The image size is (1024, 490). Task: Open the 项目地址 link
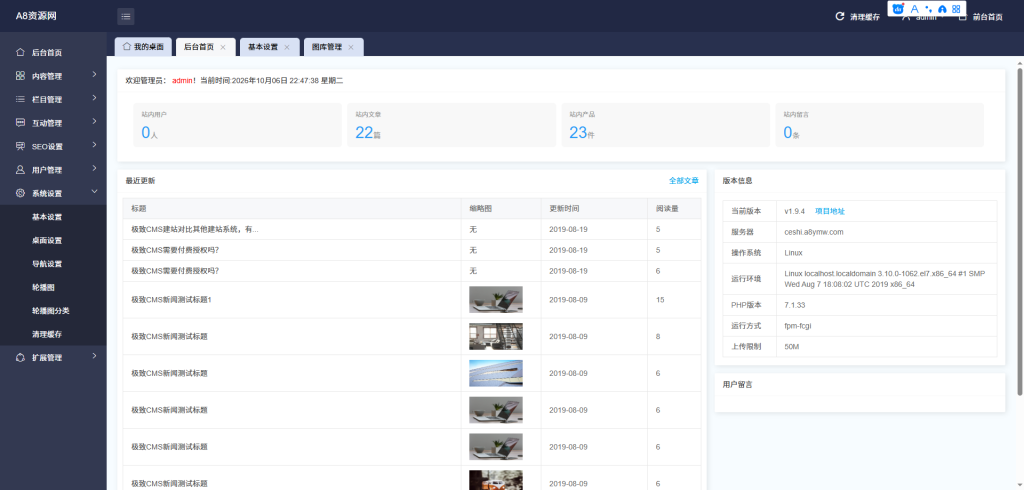tap(829, 211)
